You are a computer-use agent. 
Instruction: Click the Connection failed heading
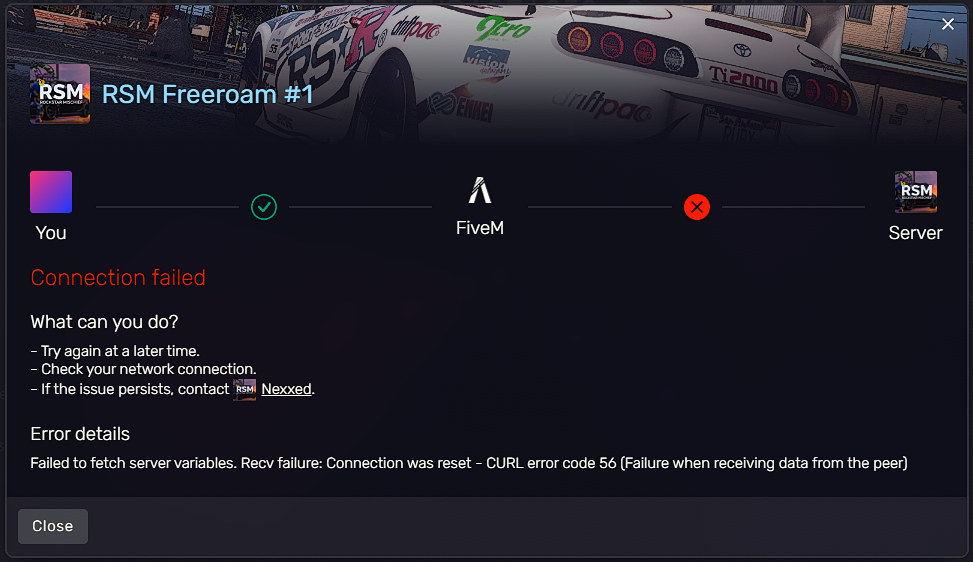(x=118, y=277)
